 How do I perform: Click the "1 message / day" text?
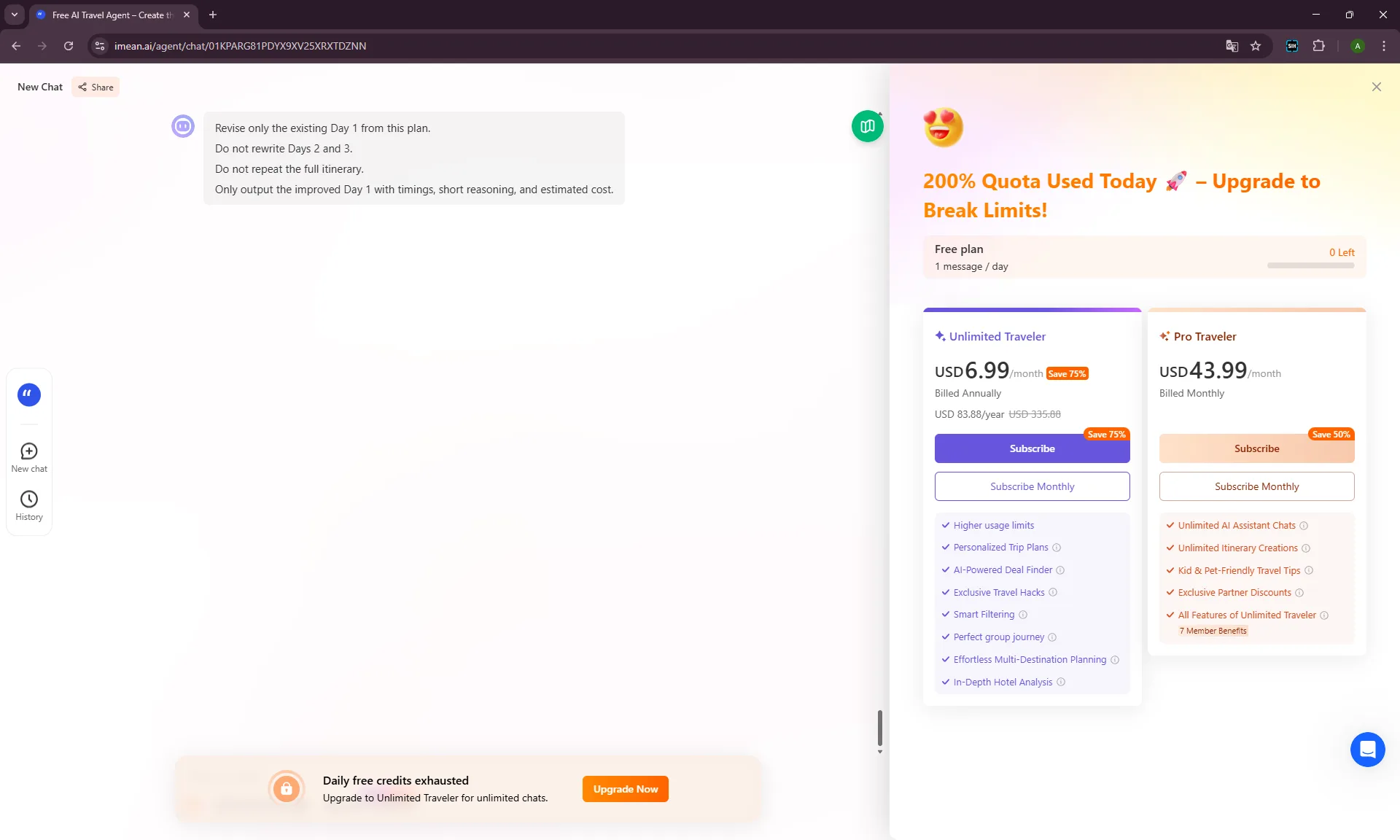(971, 267)
